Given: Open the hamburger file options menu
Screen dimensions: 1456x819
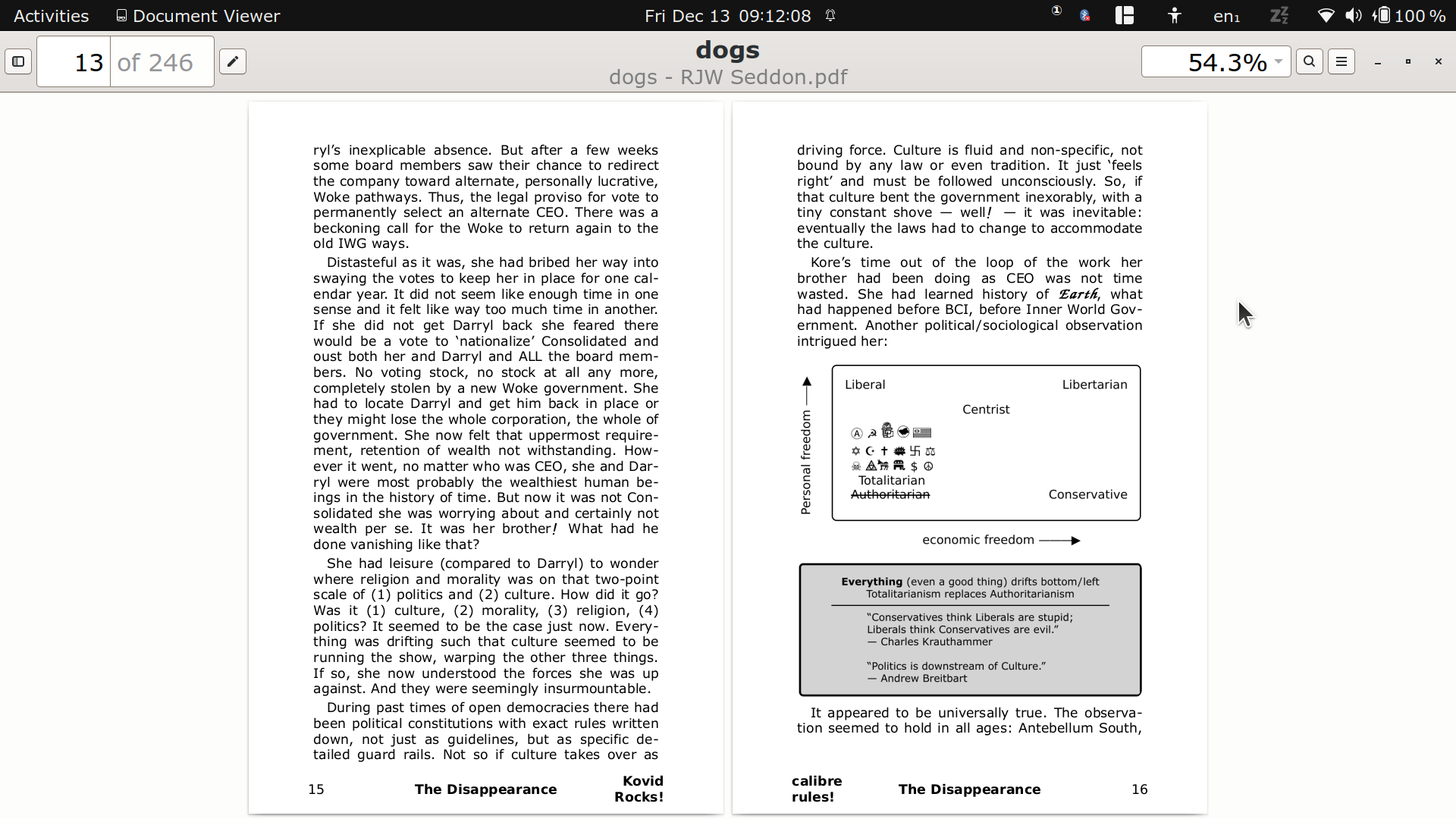Looking at the screenshot, I should 1341,61.
